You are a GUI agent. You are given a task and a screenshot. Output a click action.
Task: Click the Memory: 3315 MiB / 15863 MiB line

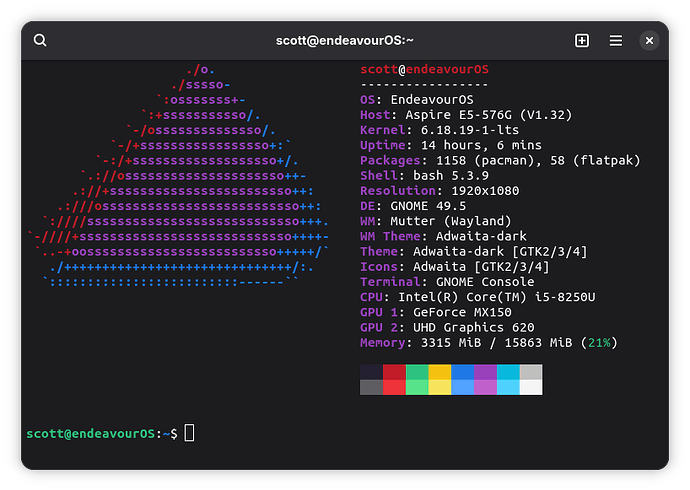pyautogui.click(x=489, y=343)
